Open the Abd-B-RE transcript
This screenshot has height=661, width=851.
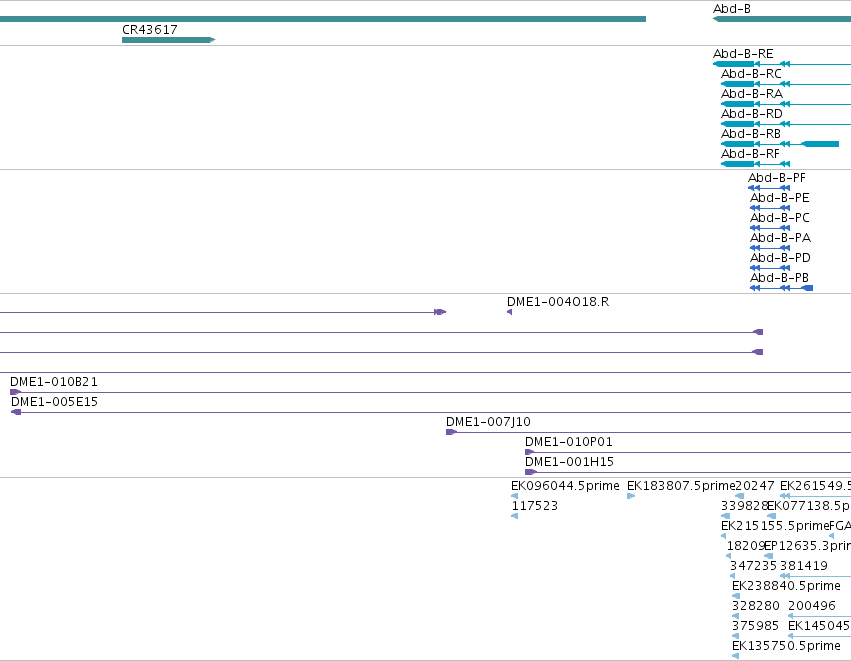click(x=743, y=54)
